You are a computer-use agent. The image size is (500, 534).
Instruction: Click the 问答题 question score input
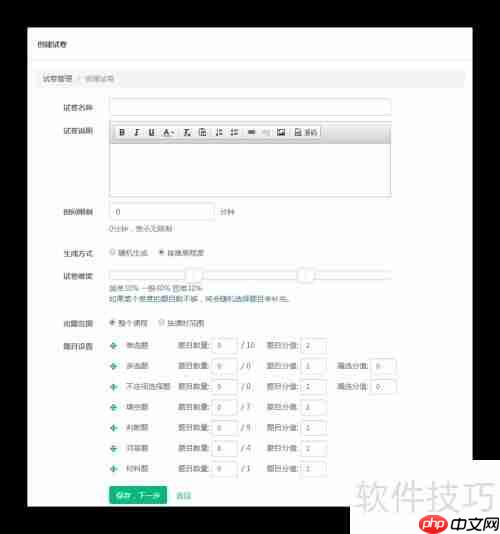pos(314,449)
